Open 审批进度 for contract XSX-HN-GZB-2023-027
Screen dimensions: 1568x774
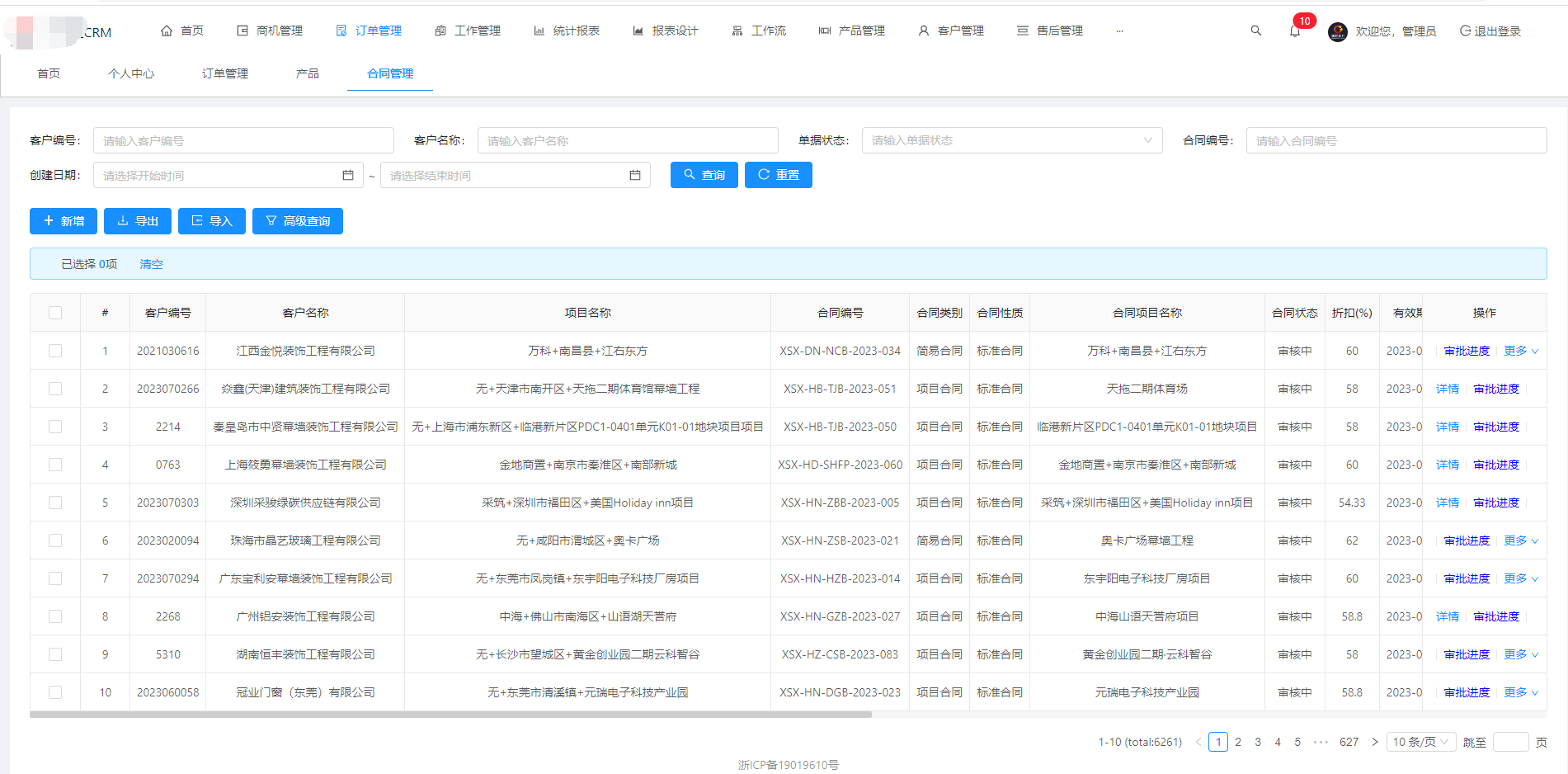coord(1496,616)
